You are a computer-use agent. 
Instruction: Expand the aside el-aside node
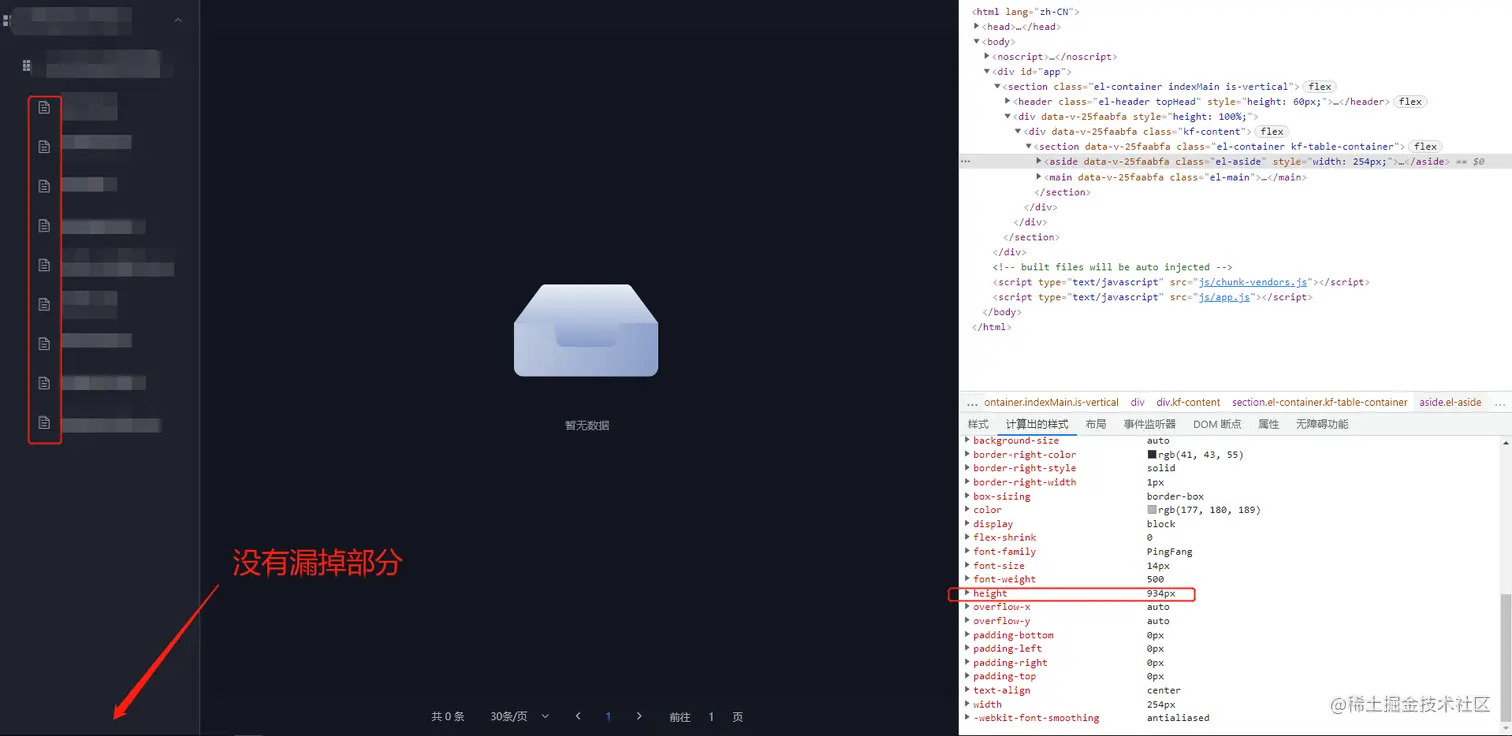click(1039, 162)
